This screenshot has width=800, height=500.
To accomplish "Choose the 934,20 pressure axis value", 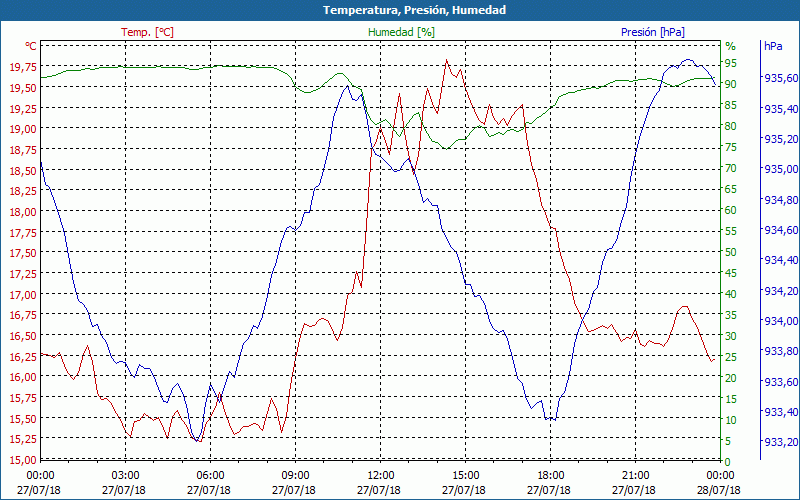I will 781,290.
